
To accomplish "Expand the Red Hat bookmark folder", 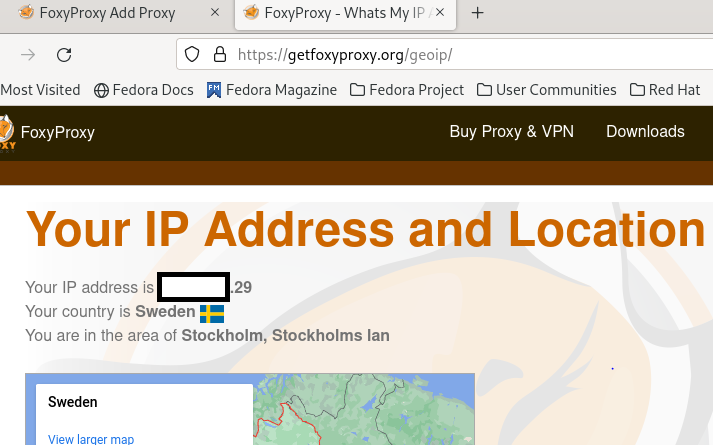I will click(x=665, y=90).
